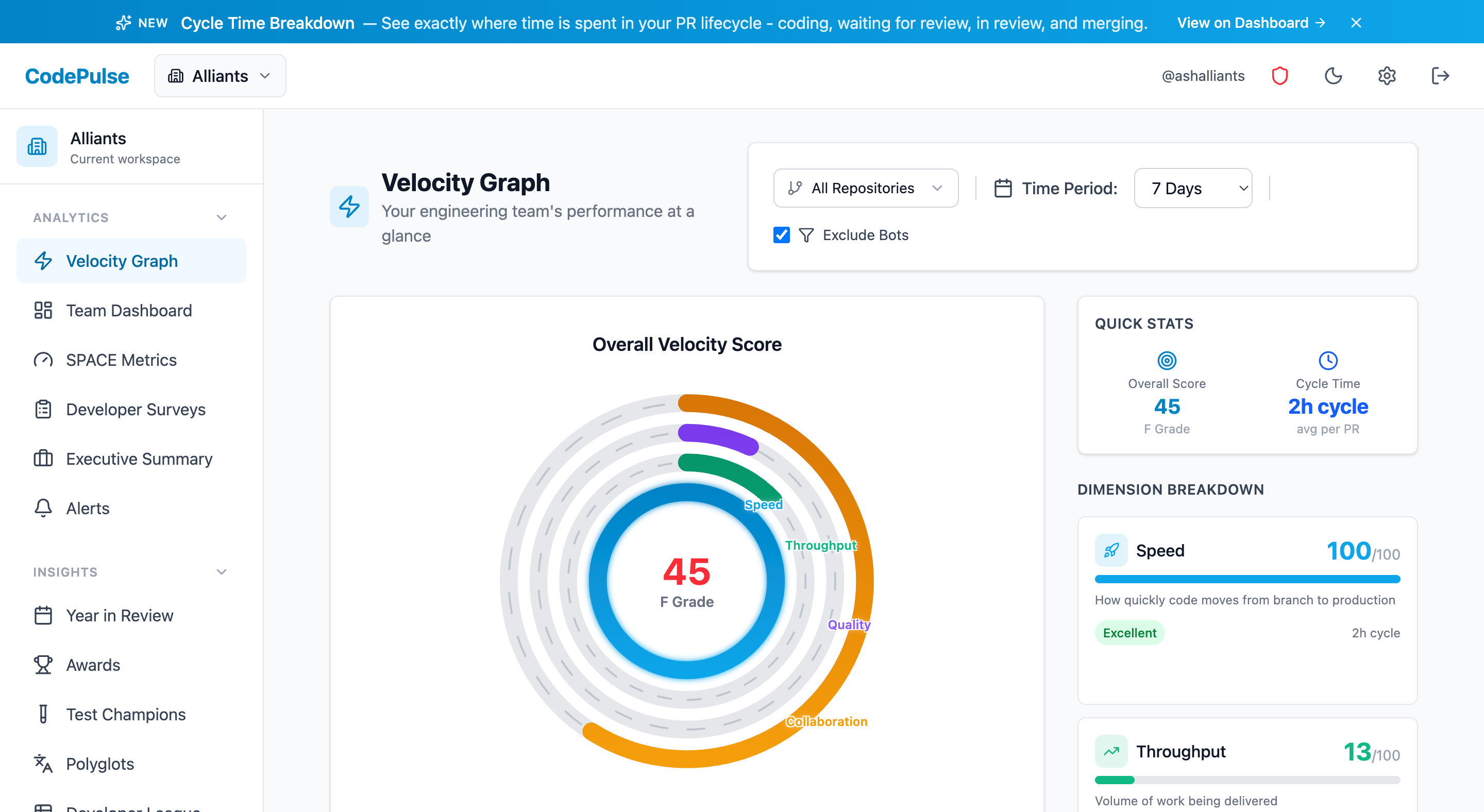Viewport: 1484px width, 812px height.
Task: Open the All Repositories dropdown
Action: [x=865, y=188]
